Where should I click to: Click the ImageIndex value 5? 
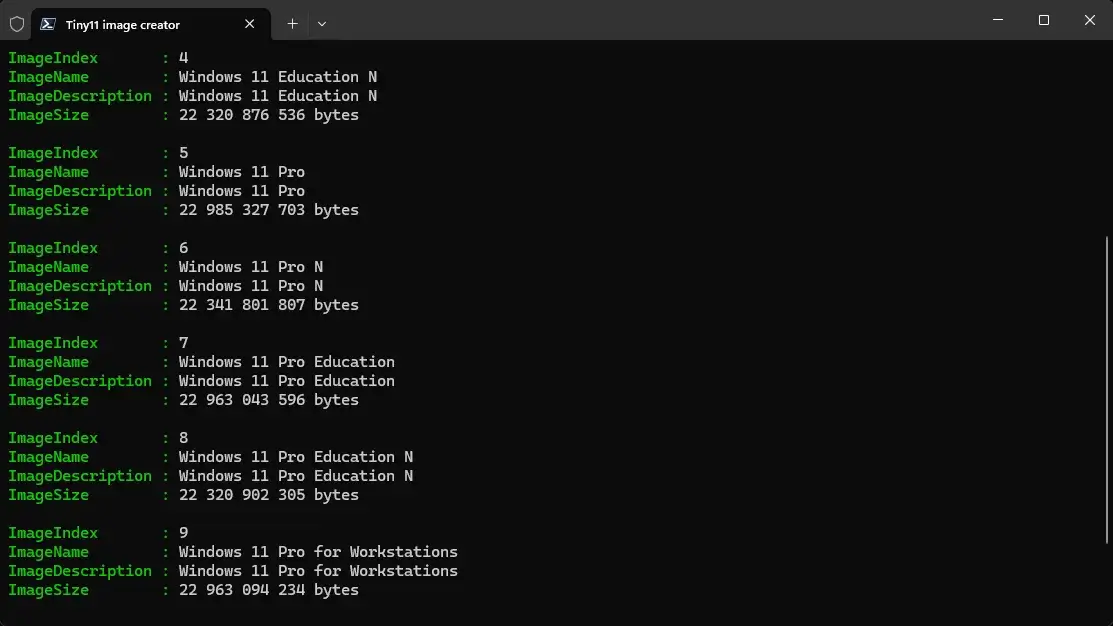tap(184, 153)
